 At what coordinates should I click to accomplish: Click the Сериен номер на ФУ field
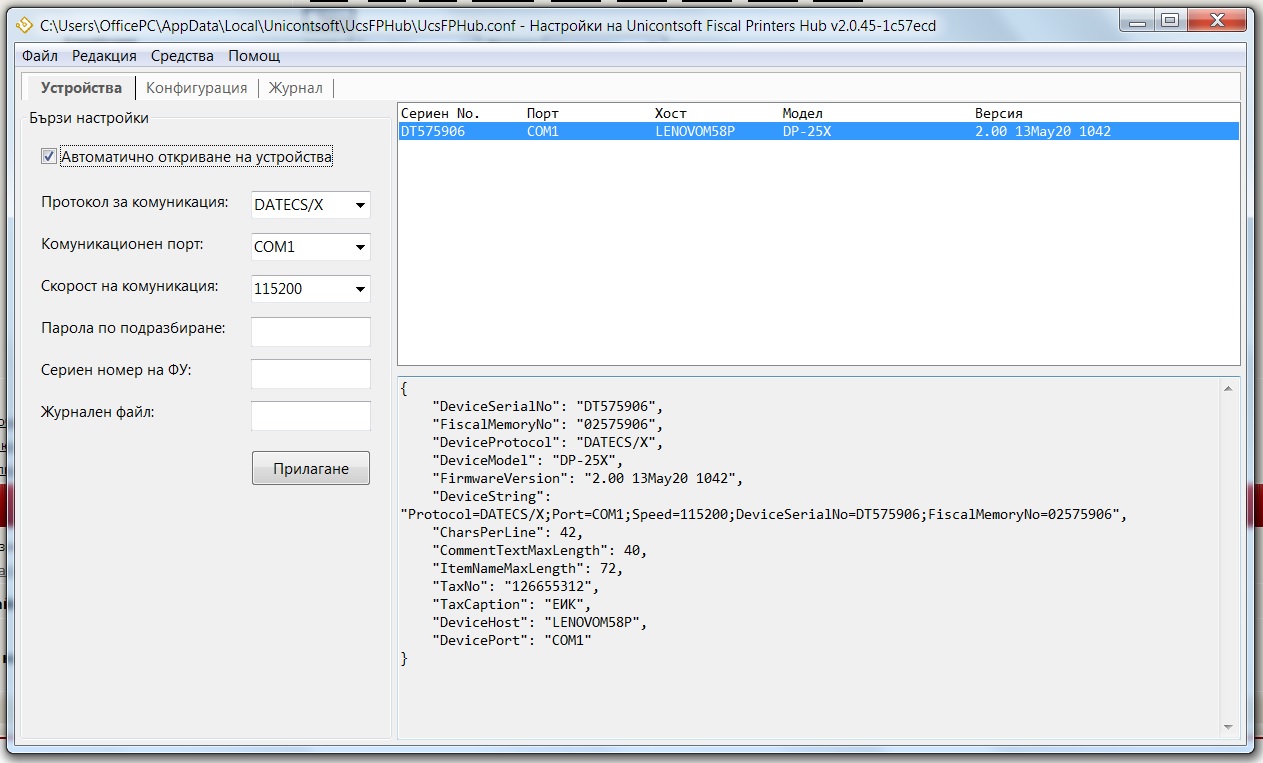tap(311, 374)
